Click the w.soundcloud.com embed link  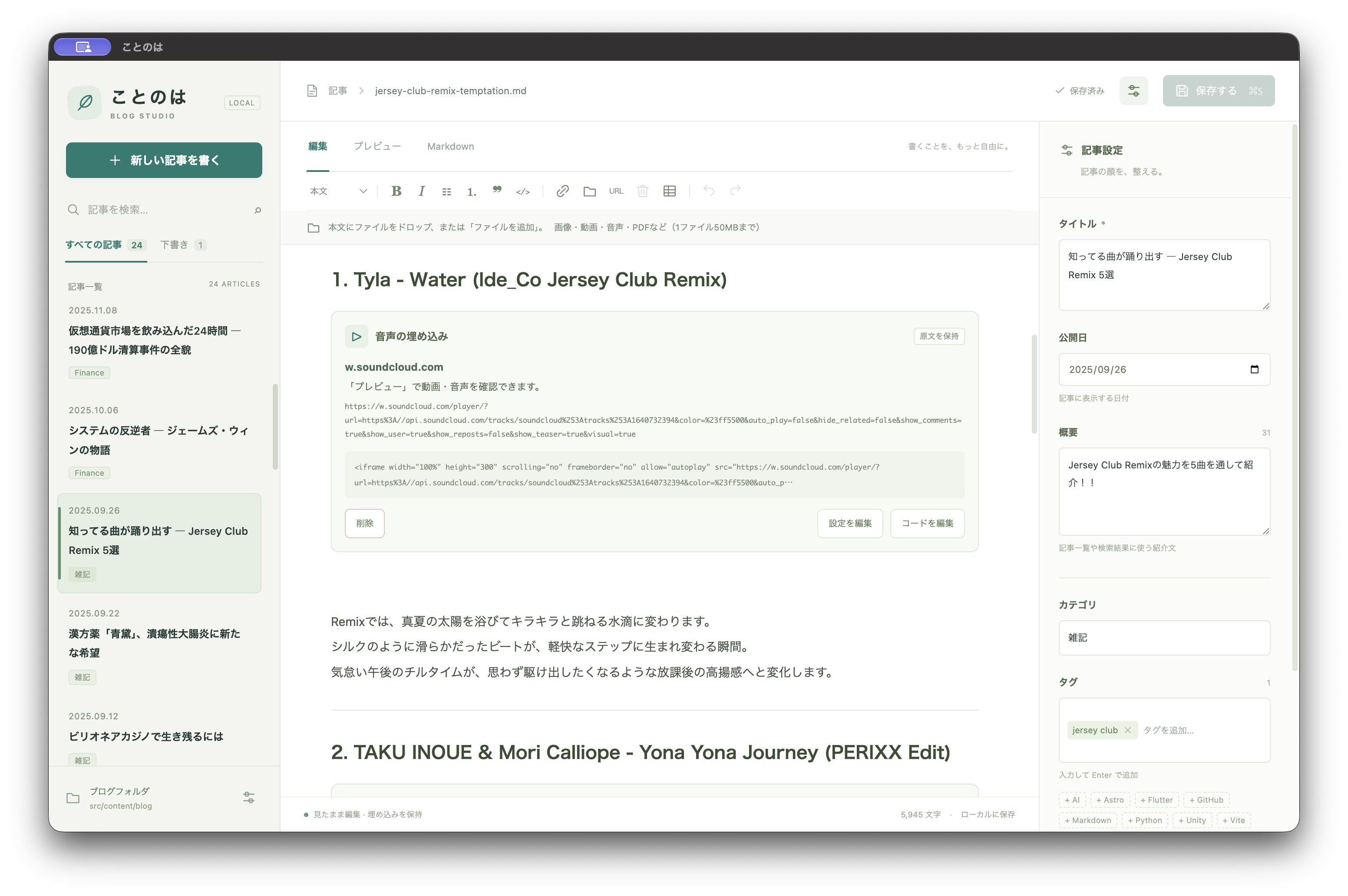(394, 367)
